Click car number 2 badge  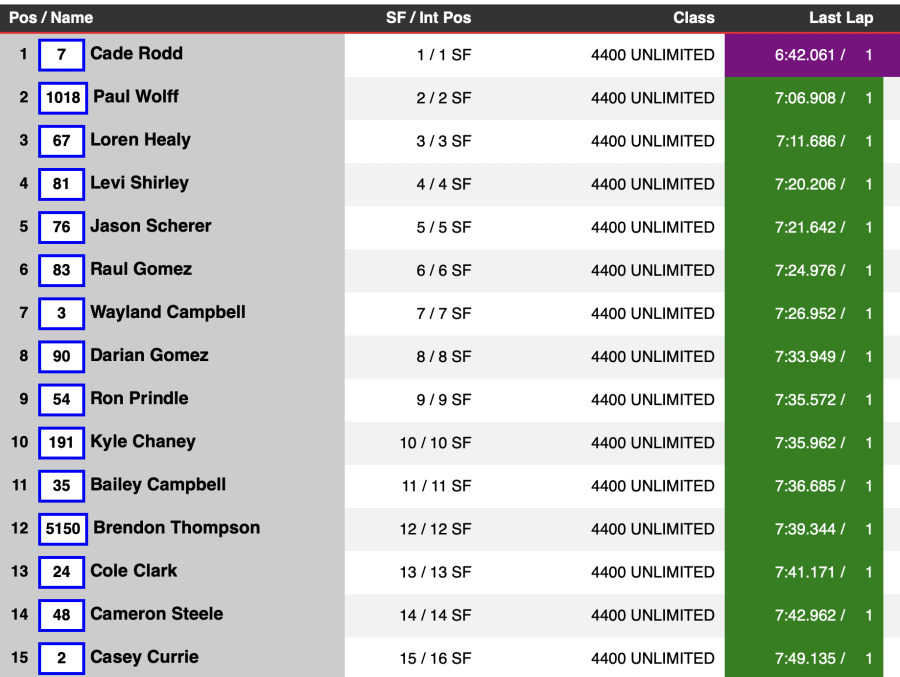61,658
